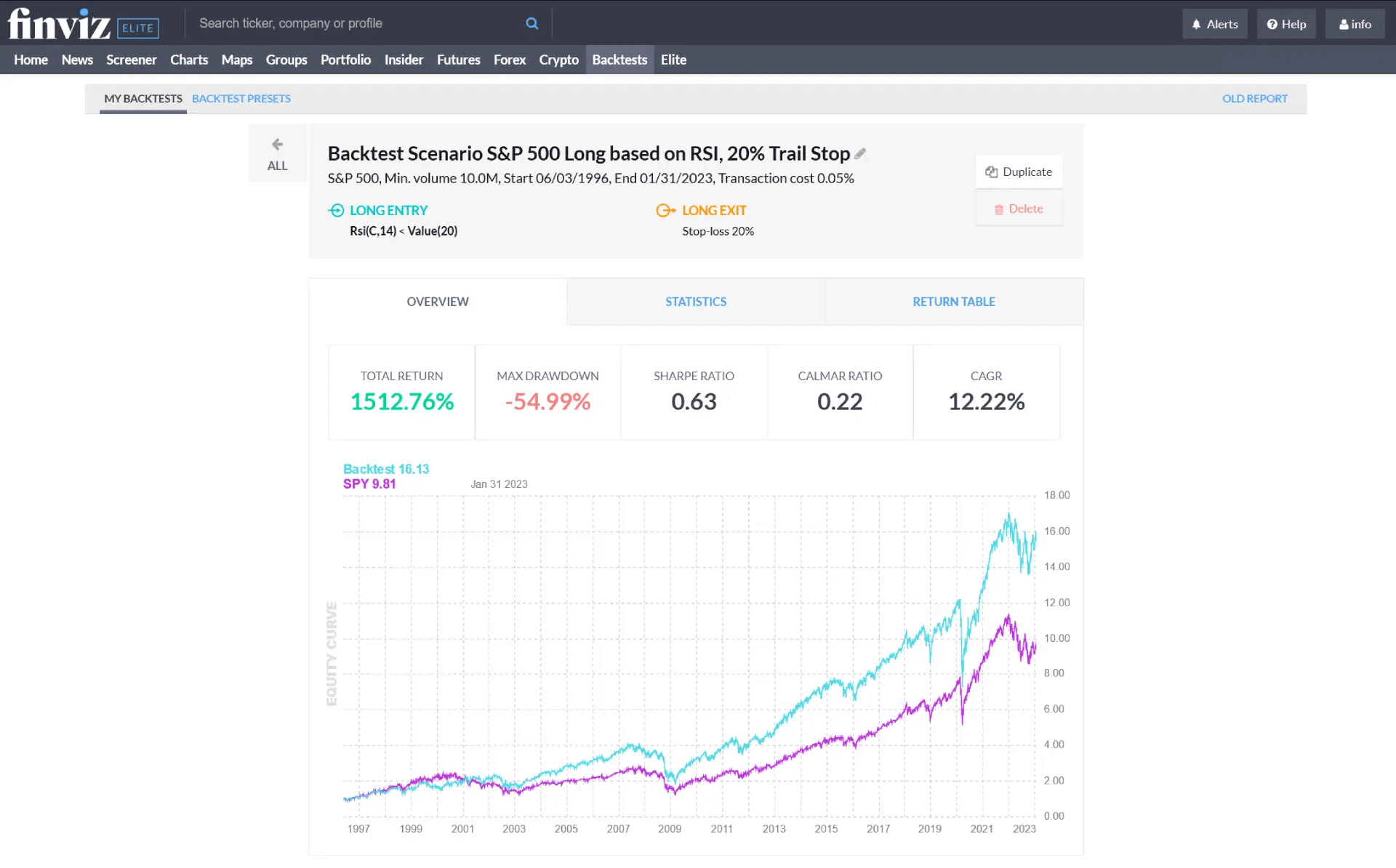
Task: Click the backtest scenario title
Action: (588, 153)
